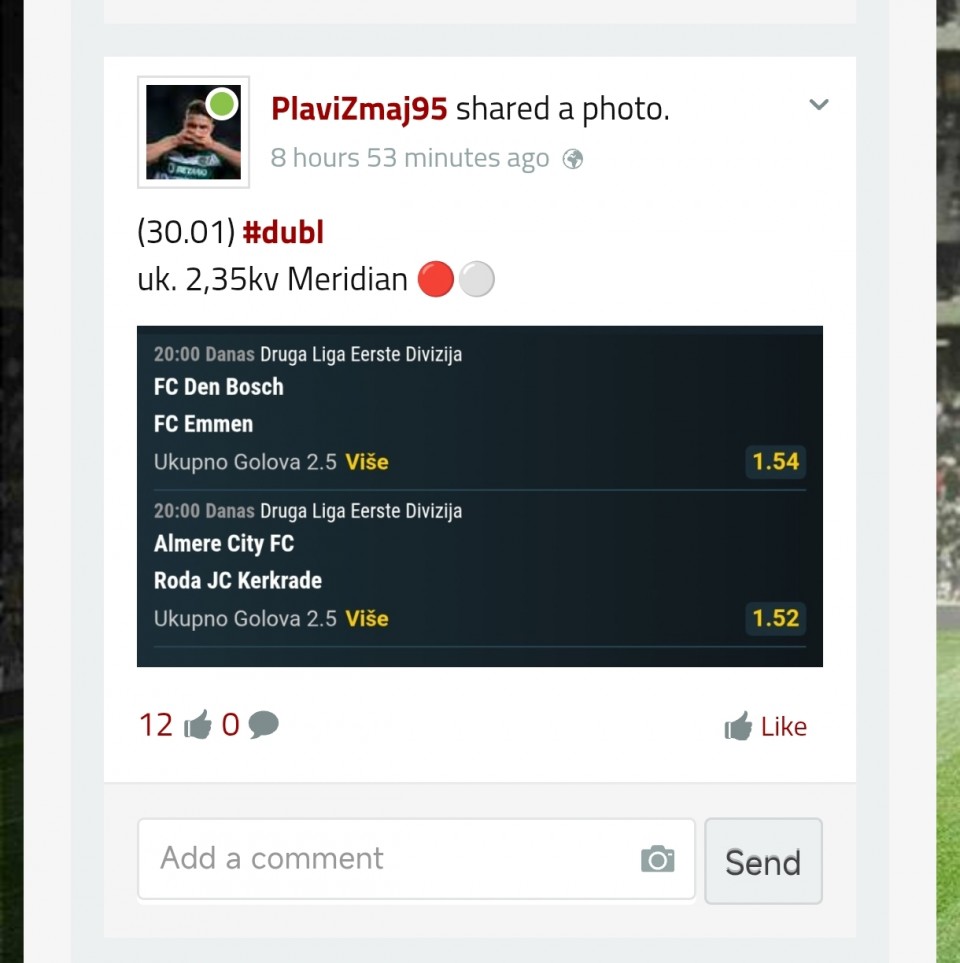Image resolution: width=960 pixels, height=963 pixels.
Task: Open the shared betting slip photo
Action: [x=480, y=496]
